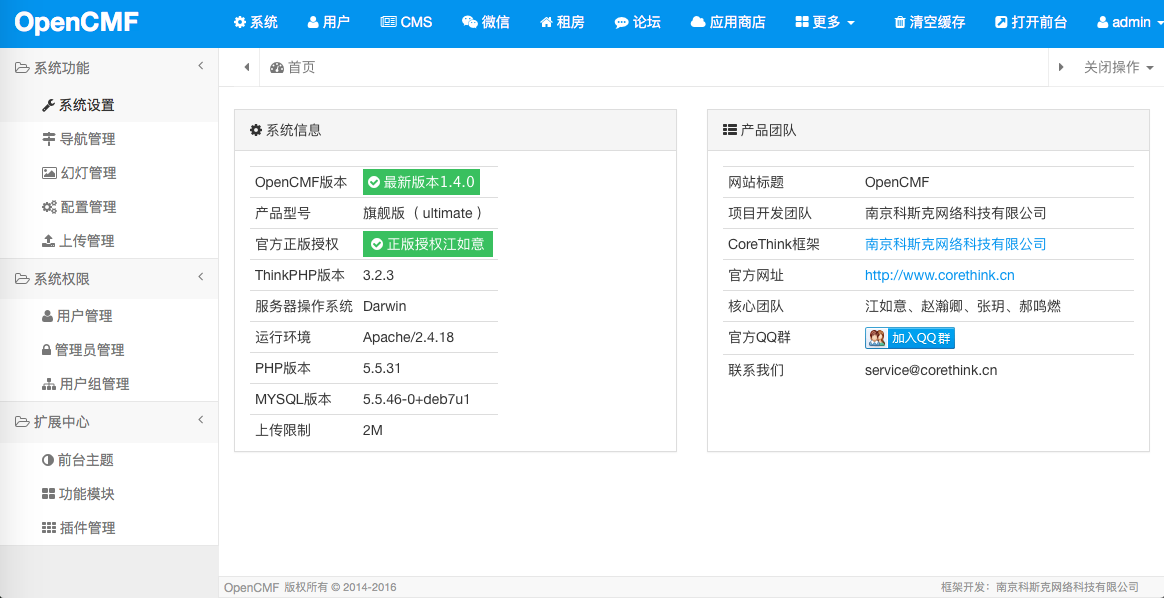Collapse the 系统功能 sidebar group

pos(200,67)
